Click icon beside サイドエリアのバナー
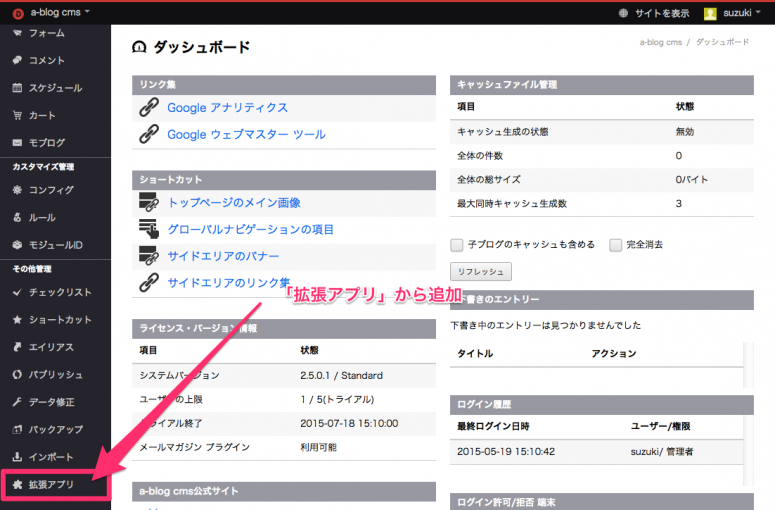 point(149,255)
